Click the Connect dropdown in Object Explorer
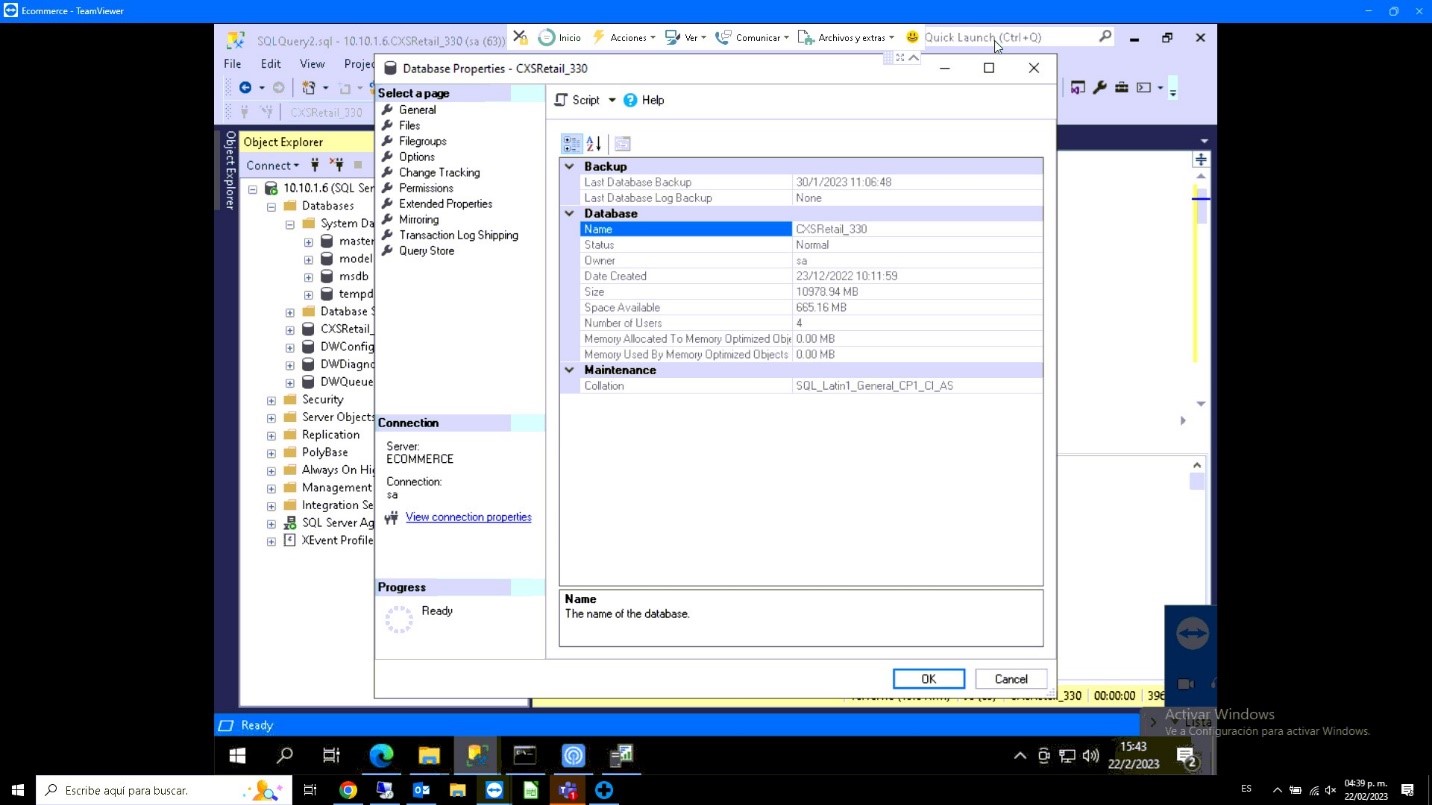This screenshot has height=805, width=1432. tap(273, 166)
